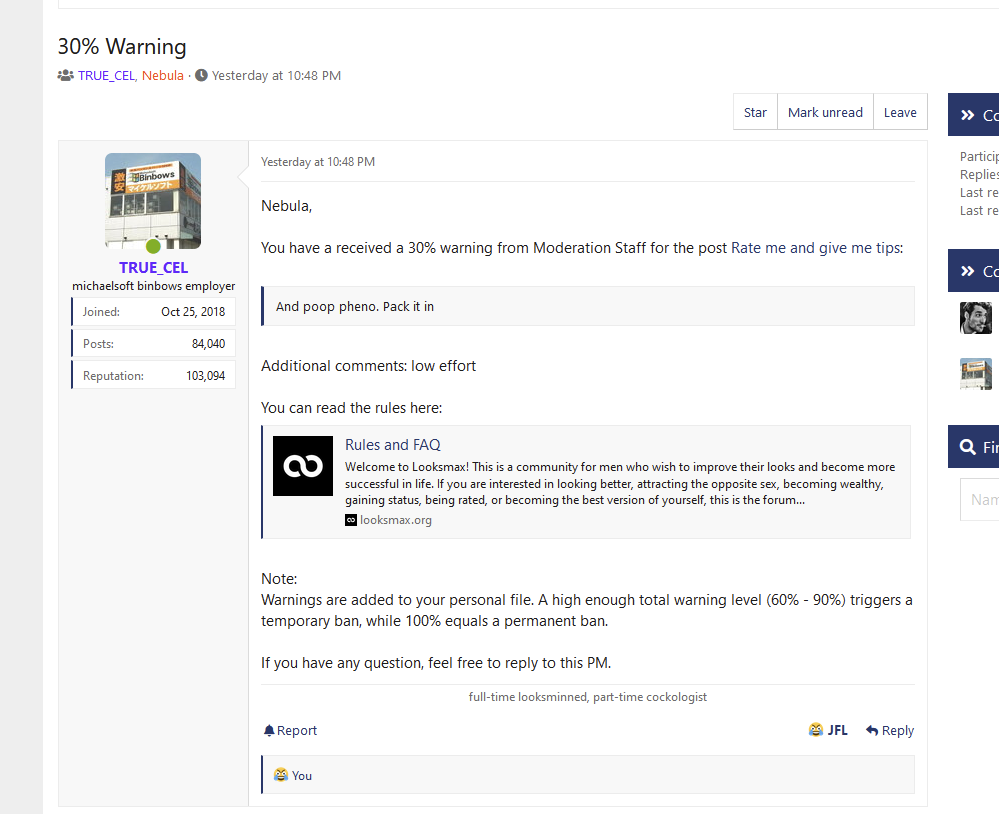Open the Rate me and give me tips post
This screenshot has width=999, height=814.
tap(816, 248)
